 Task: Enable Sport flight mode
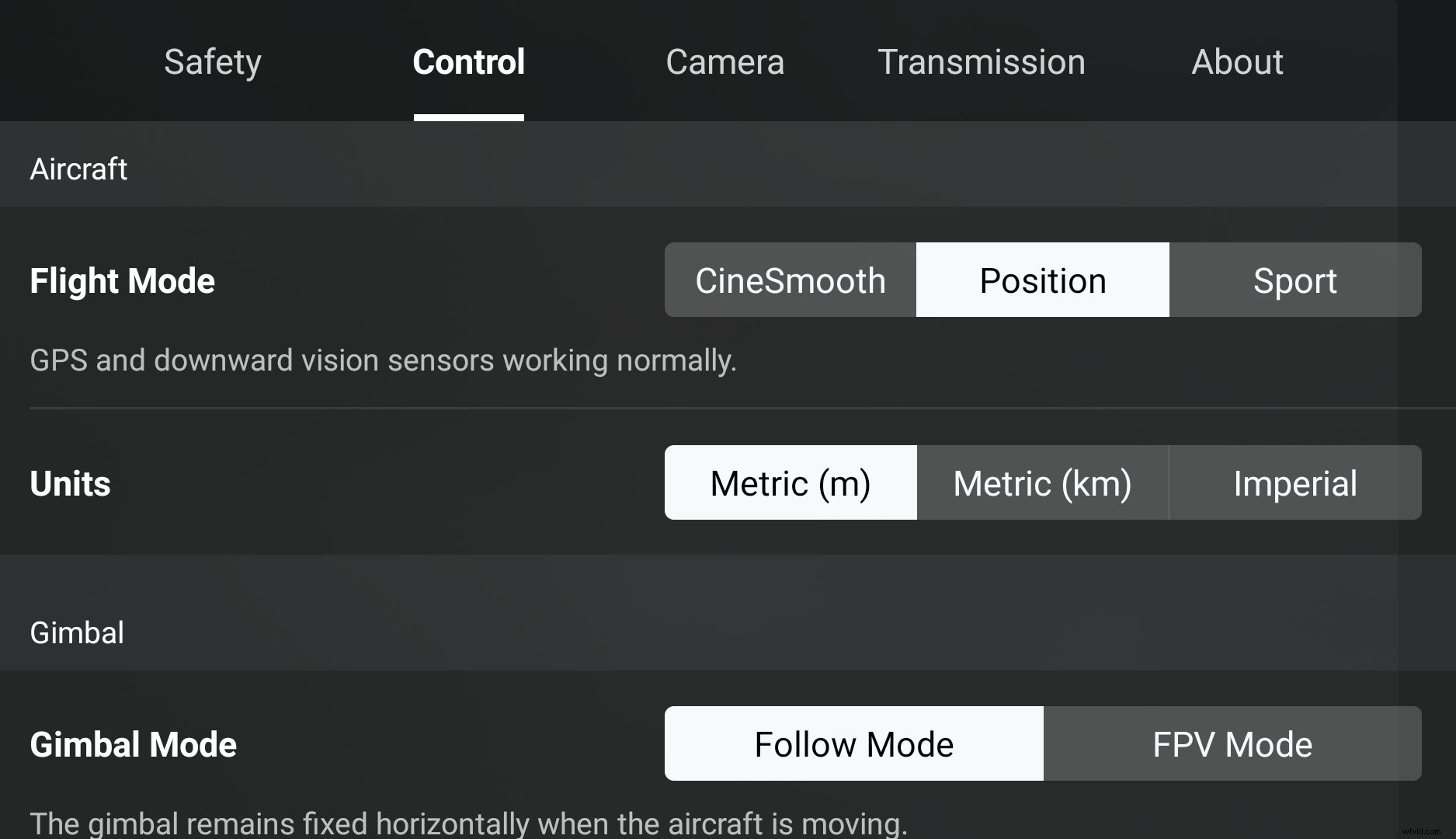[1294, 280]
